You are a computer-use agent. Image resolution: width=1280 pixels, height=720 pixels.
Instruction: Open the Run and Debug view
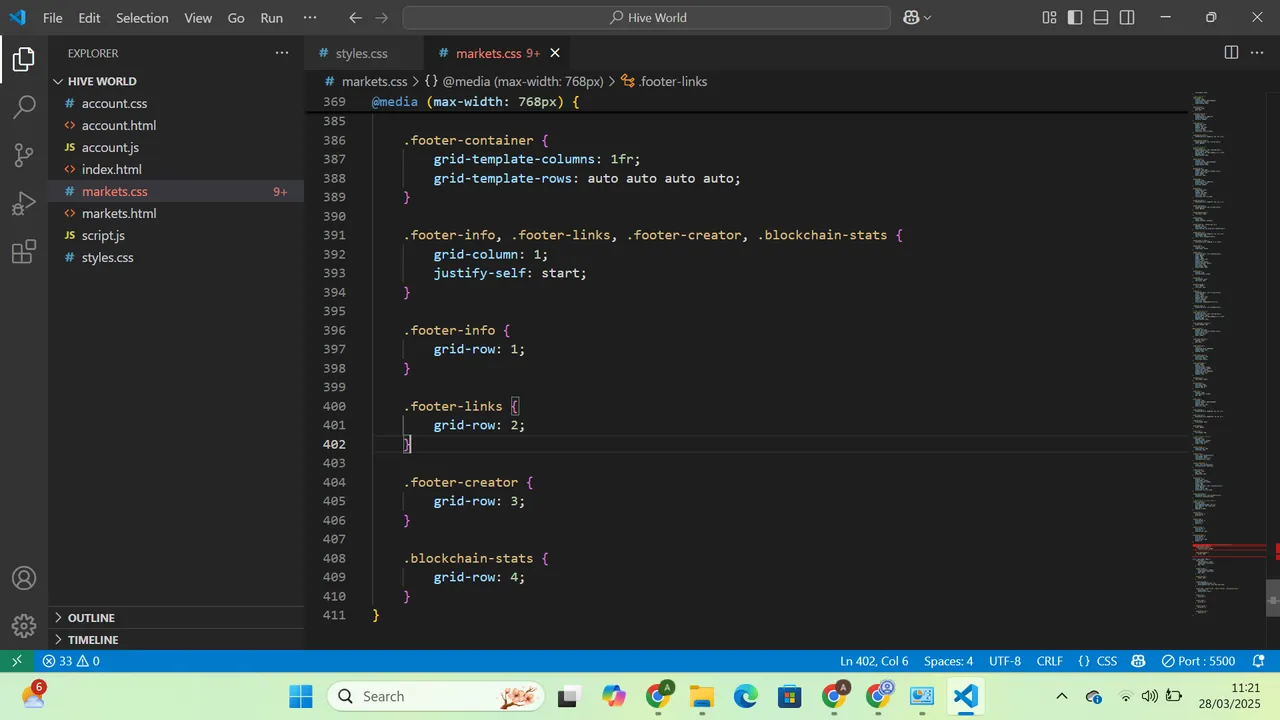[24, 203]
